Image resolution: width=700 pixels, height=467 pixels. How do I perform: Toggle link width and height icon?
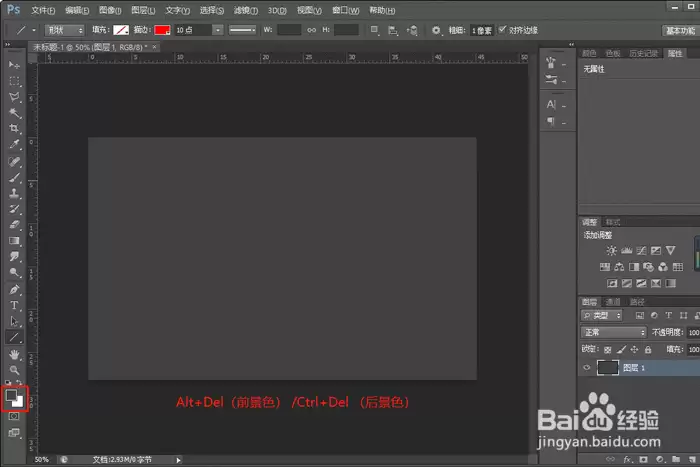point(312,30)
